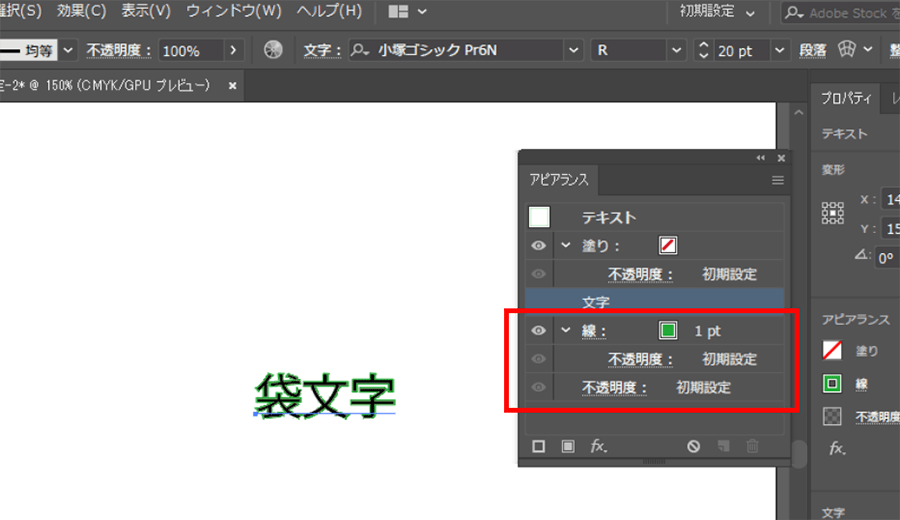Expand the arrange documents dropdown arrow
Viewport: 900px width, 520px height.
(422, 11)
